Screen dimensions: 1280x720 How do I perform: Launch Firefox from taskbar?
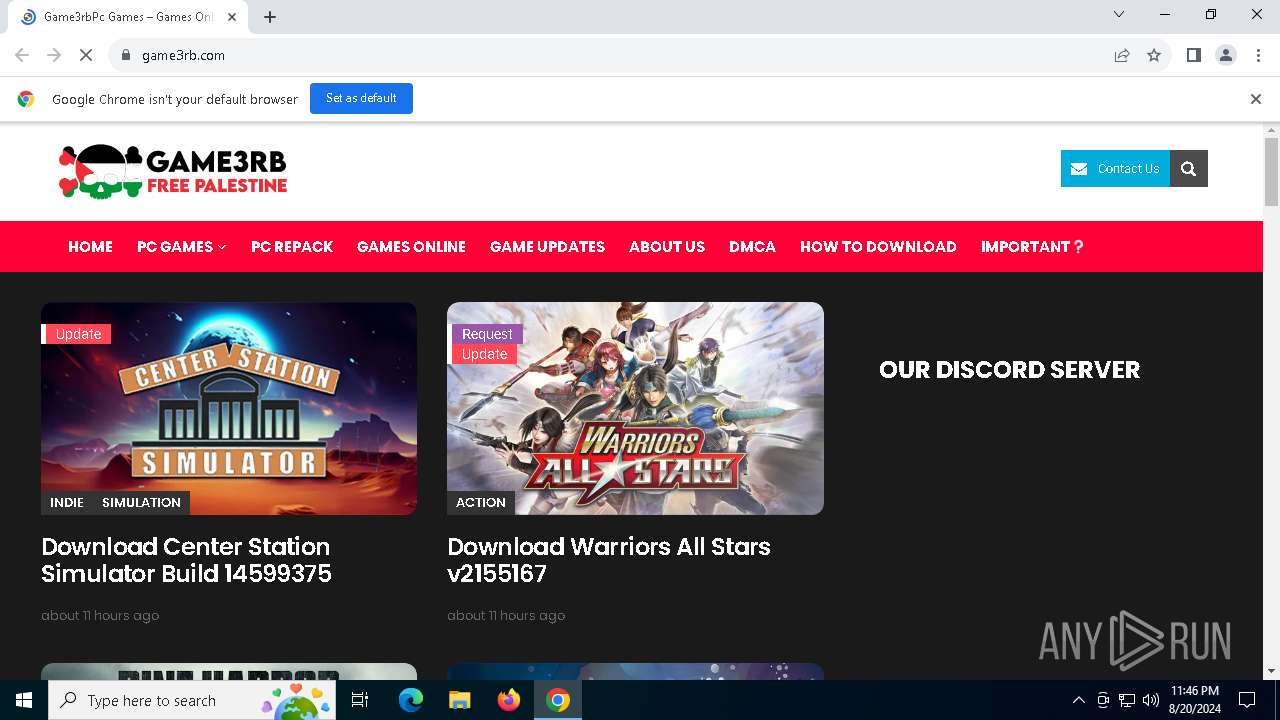click(x=509, y=700)
